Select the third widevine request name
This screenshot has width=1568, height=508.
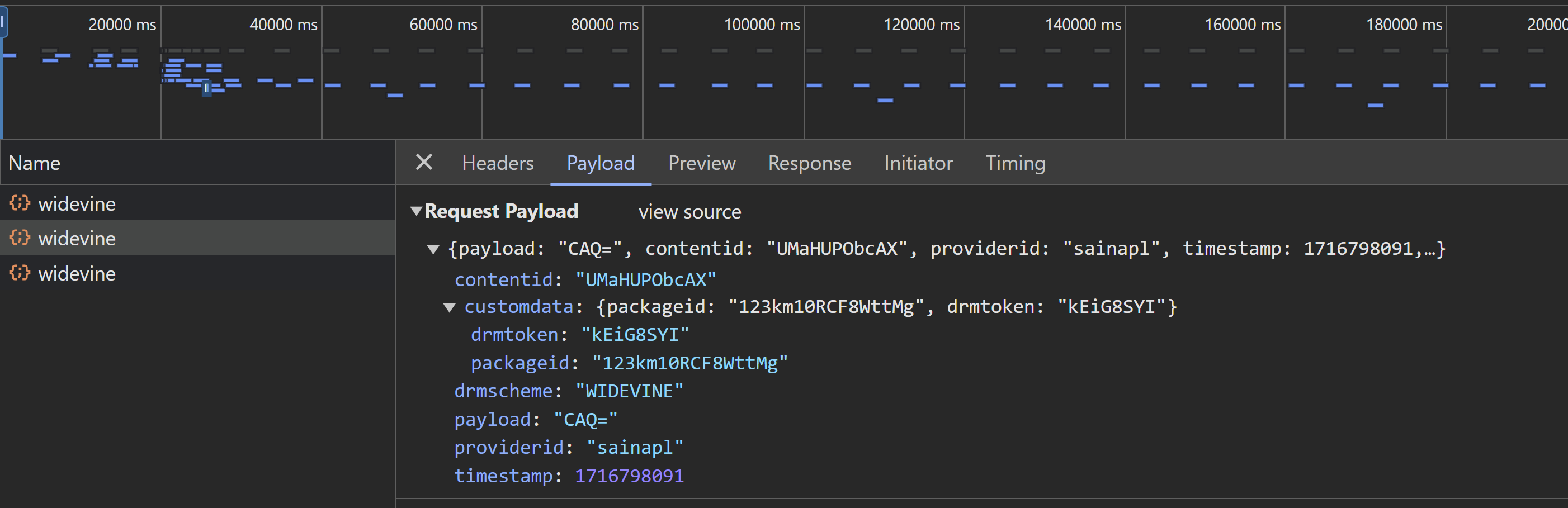(x=77, y=274)
